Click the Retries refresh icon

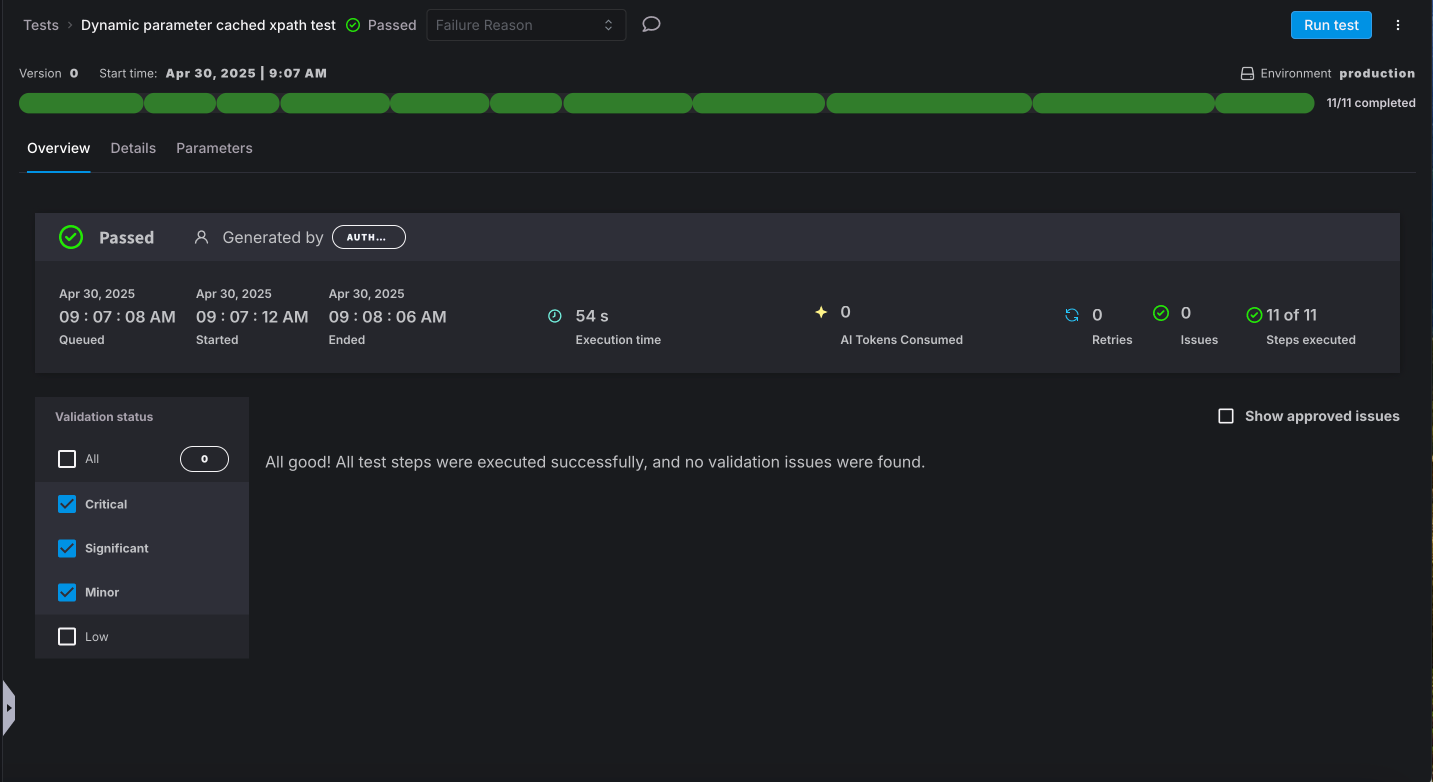1072,315
